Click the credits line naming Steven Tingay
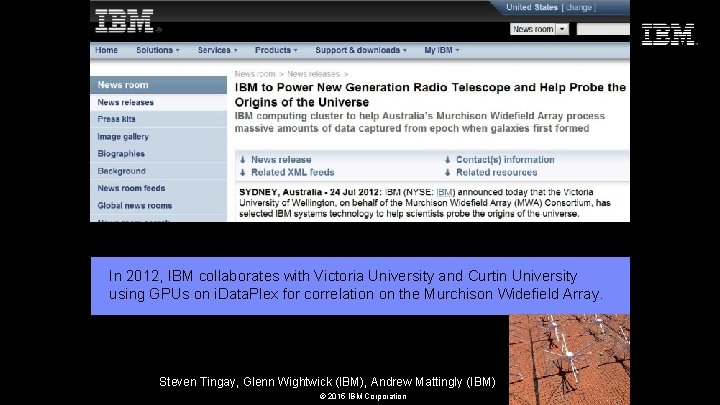Screen dimensions: 720x405 coord(327,382)
